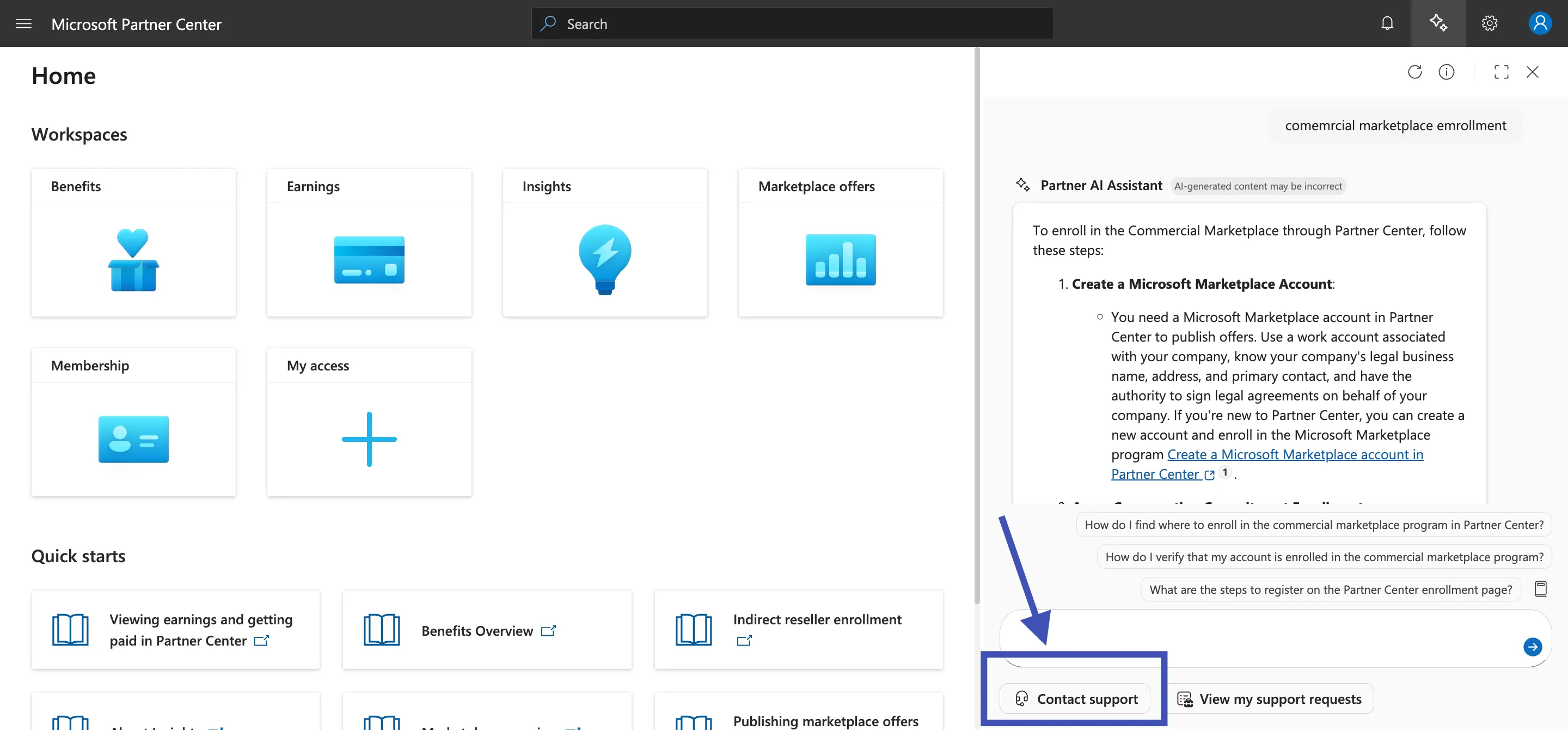Refresh the AI Assistant conversation
The width and height of the screenshot is (1568, 730).
[1414, 72]
